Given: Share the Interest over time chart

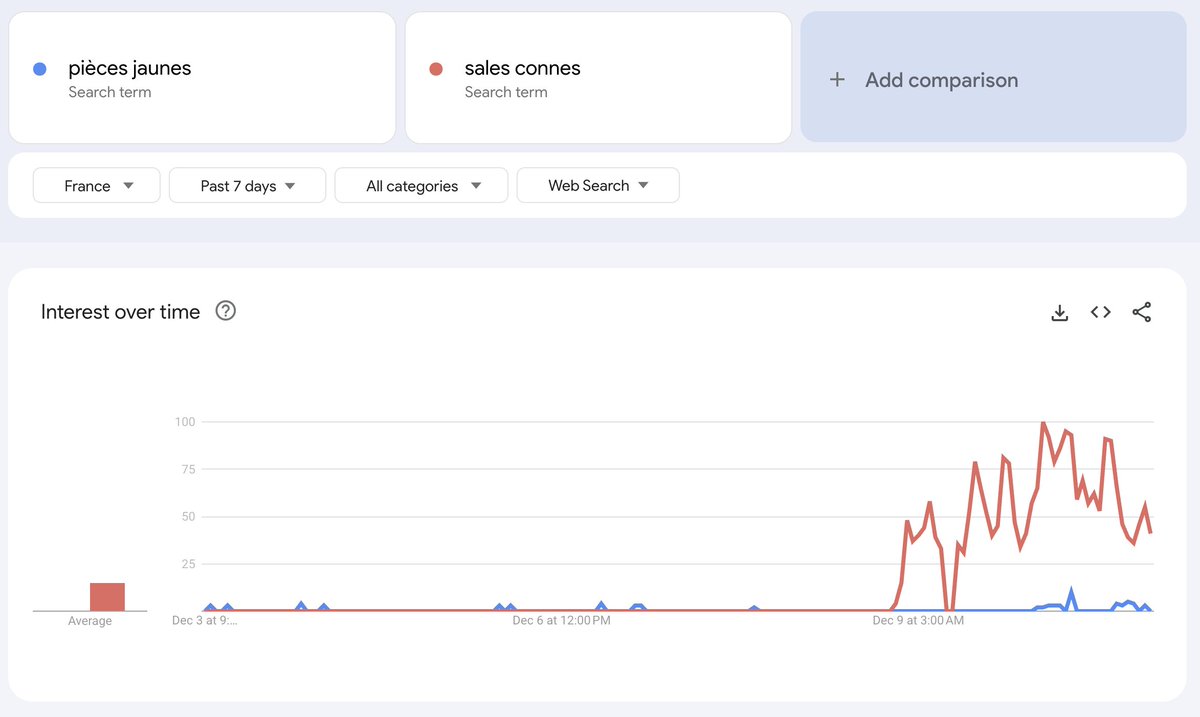Looking at the screenshot, I should click(x=1142, y=312).
